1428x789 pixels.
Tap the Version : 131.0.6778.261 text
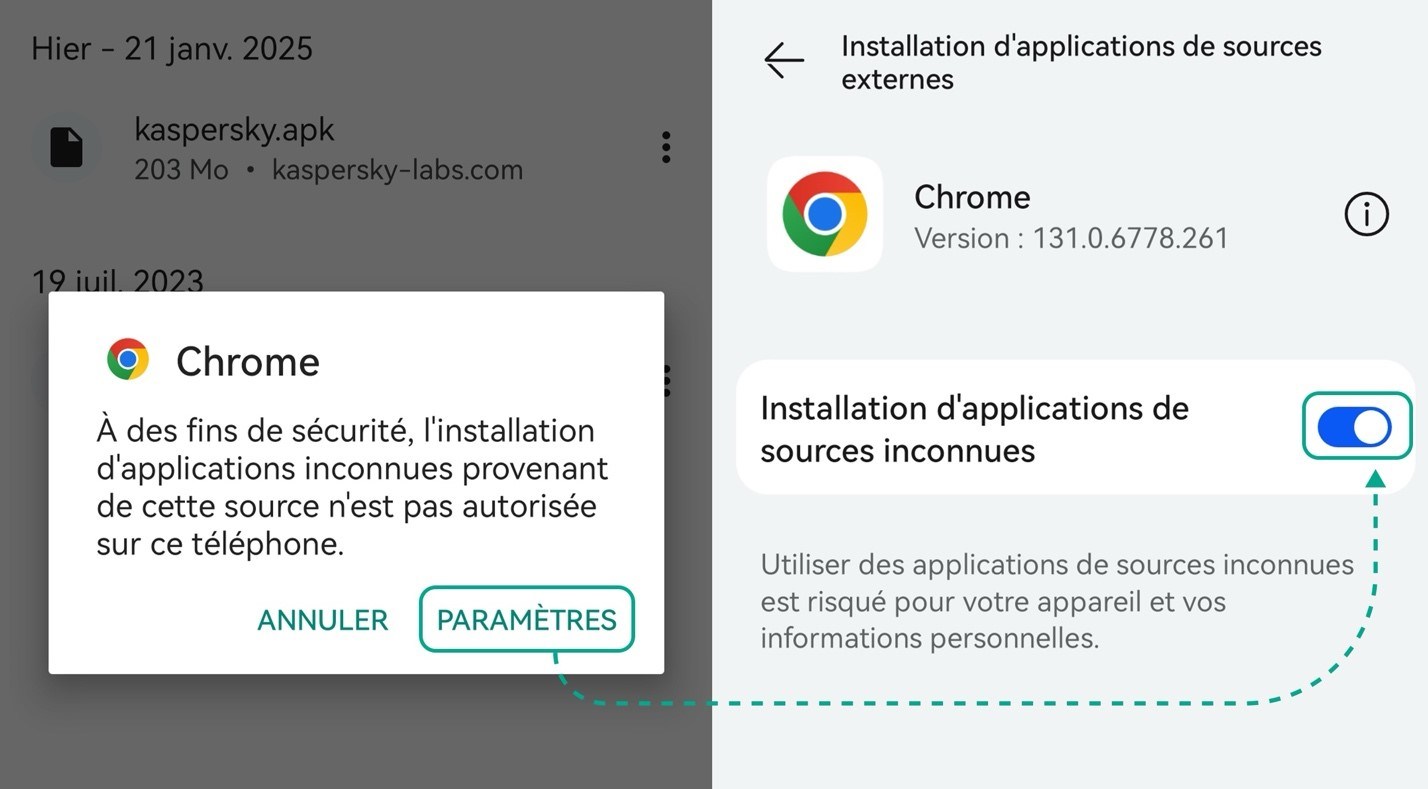click(1071, 238)
